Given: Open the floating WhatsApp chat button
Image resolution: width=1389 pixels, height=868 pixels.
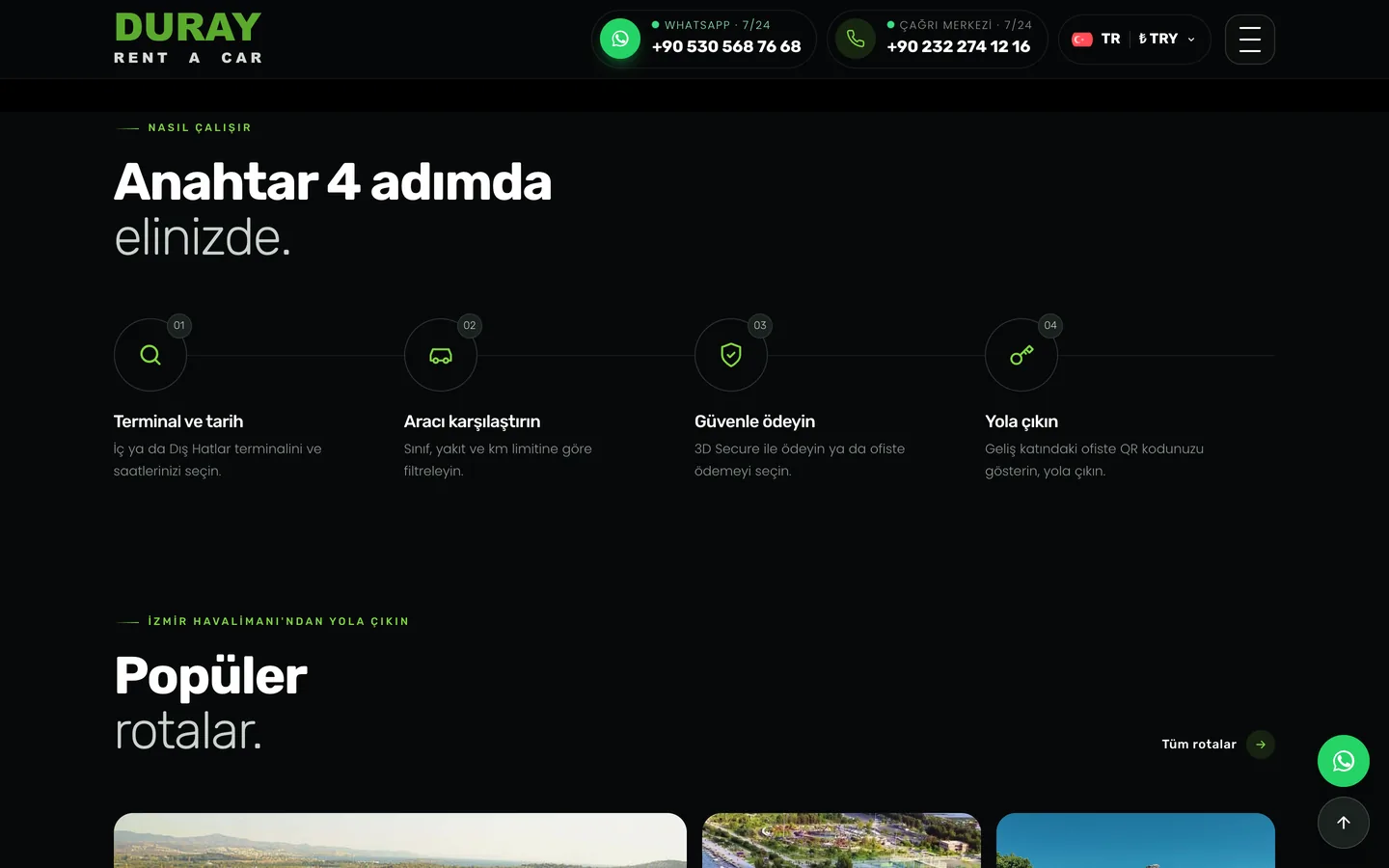Looking at the screenshot, I should [x=1344, y=761].
